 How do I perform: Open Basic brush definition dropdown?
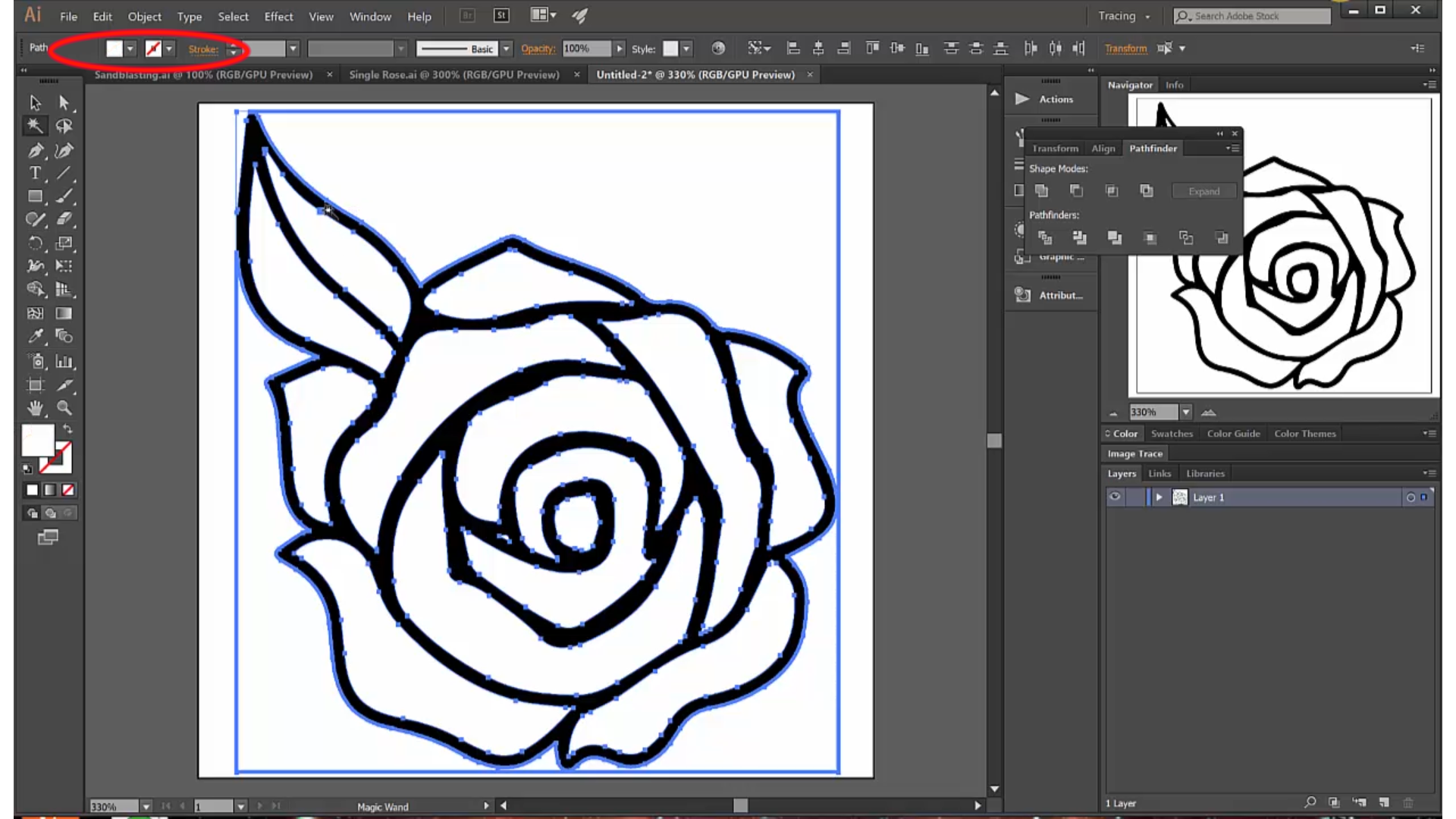pyautogui.click(x=507, y=49)
